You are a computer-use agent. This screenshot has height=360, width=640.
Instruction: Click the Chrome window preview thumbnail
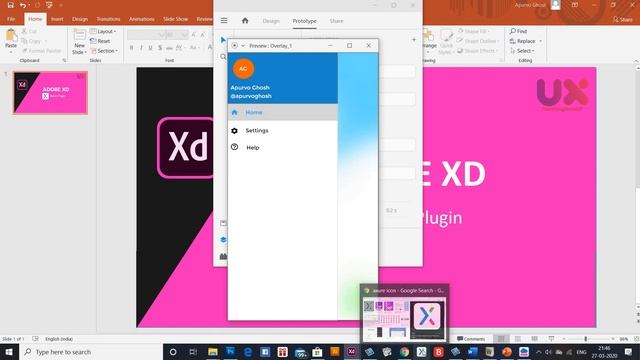[404, 320]
